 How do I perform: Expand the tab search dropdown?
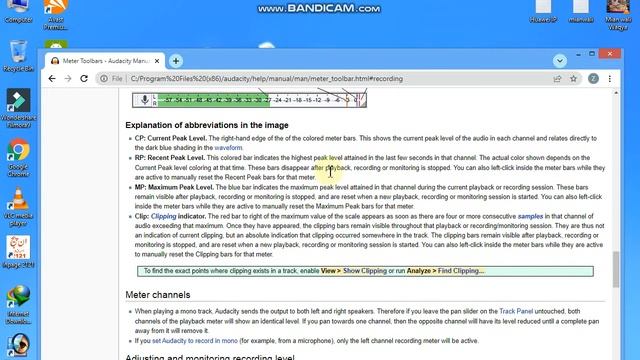click(x=560, y=61)
